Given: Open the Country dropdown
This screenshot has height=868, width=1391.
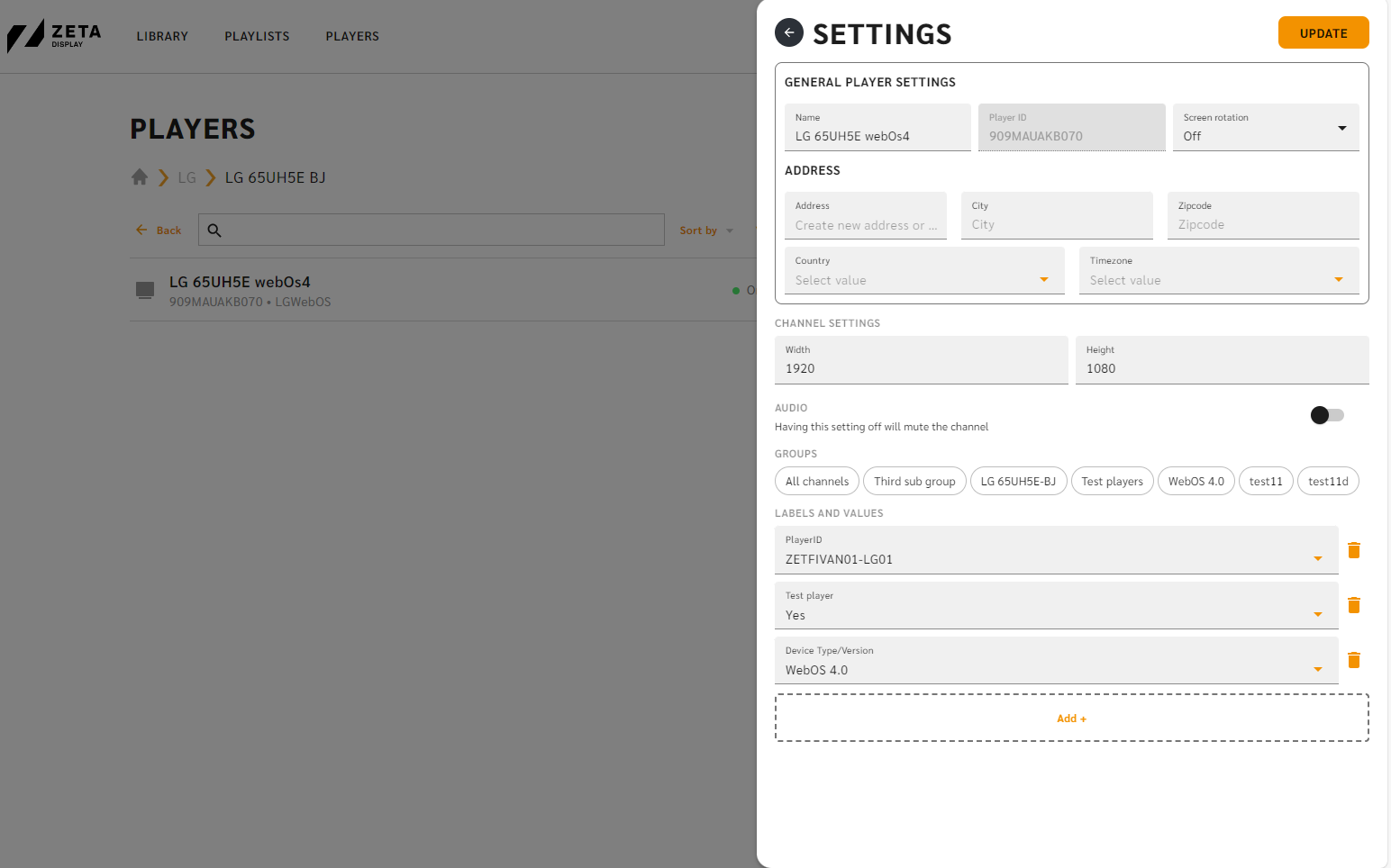Looking at the screenshot, I should 924,270.
